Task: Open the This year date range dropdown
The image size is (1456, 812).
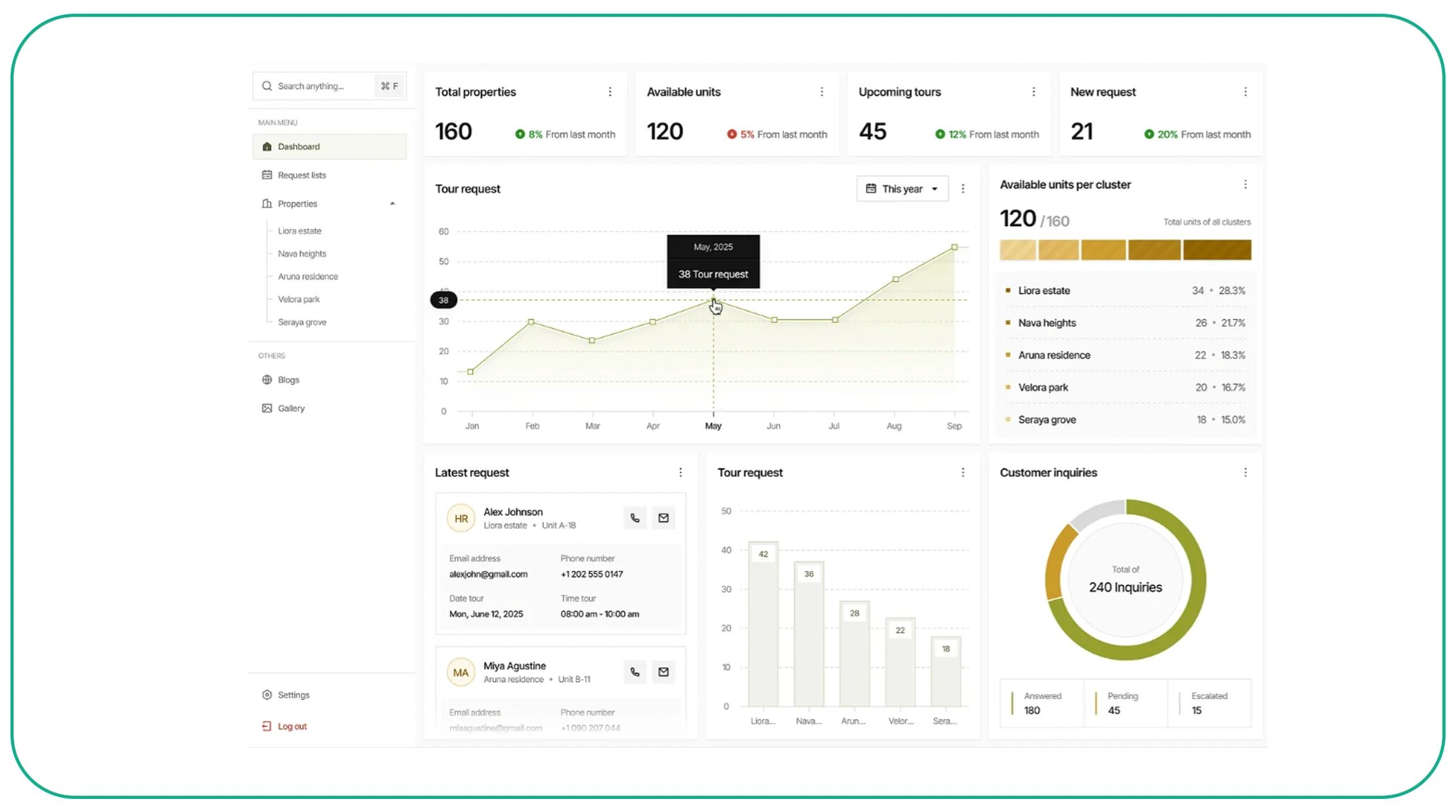Action: tap(902, 189)
